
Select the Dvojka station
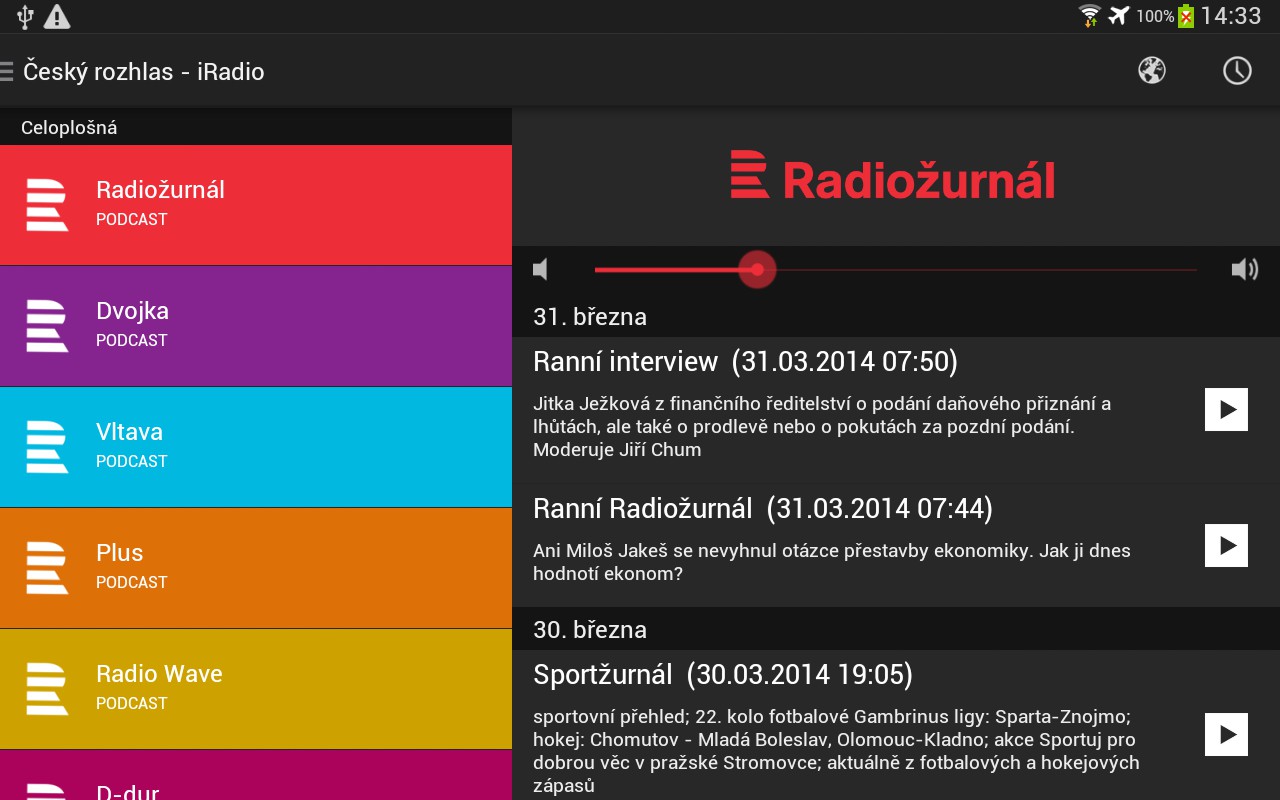tap(256, 326)
